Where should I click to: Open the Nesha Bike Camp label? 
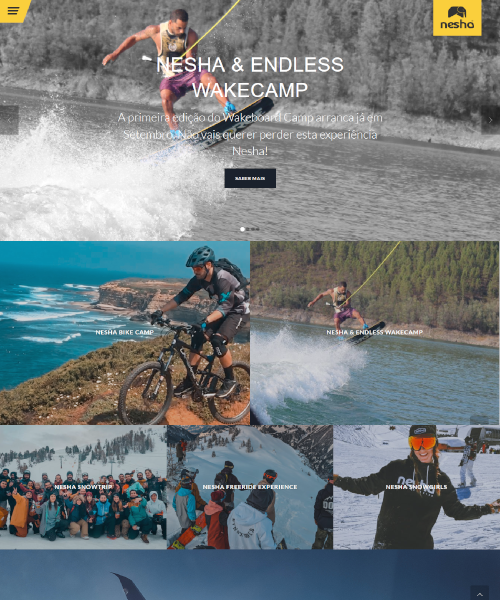pos(125,332)
